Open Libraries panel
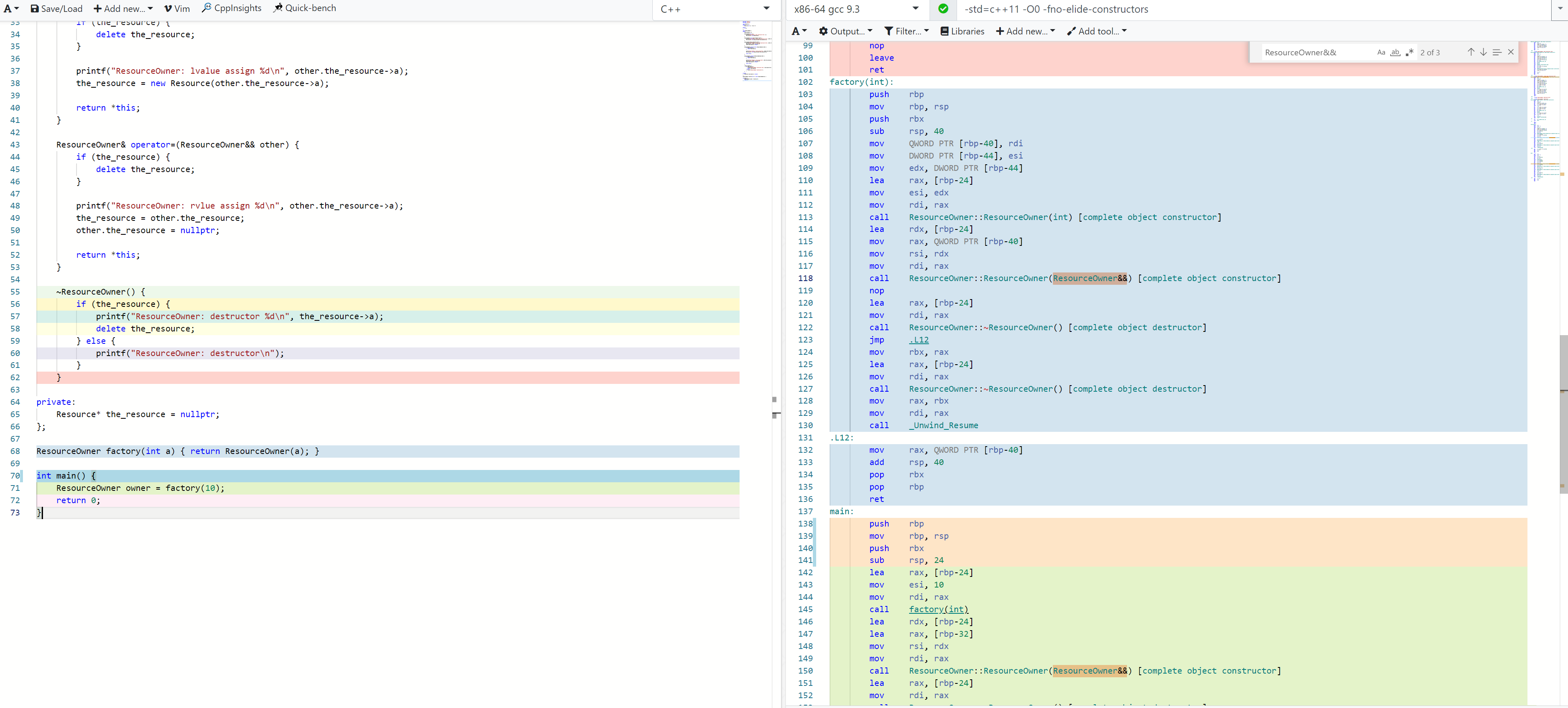 coord(962,31)
